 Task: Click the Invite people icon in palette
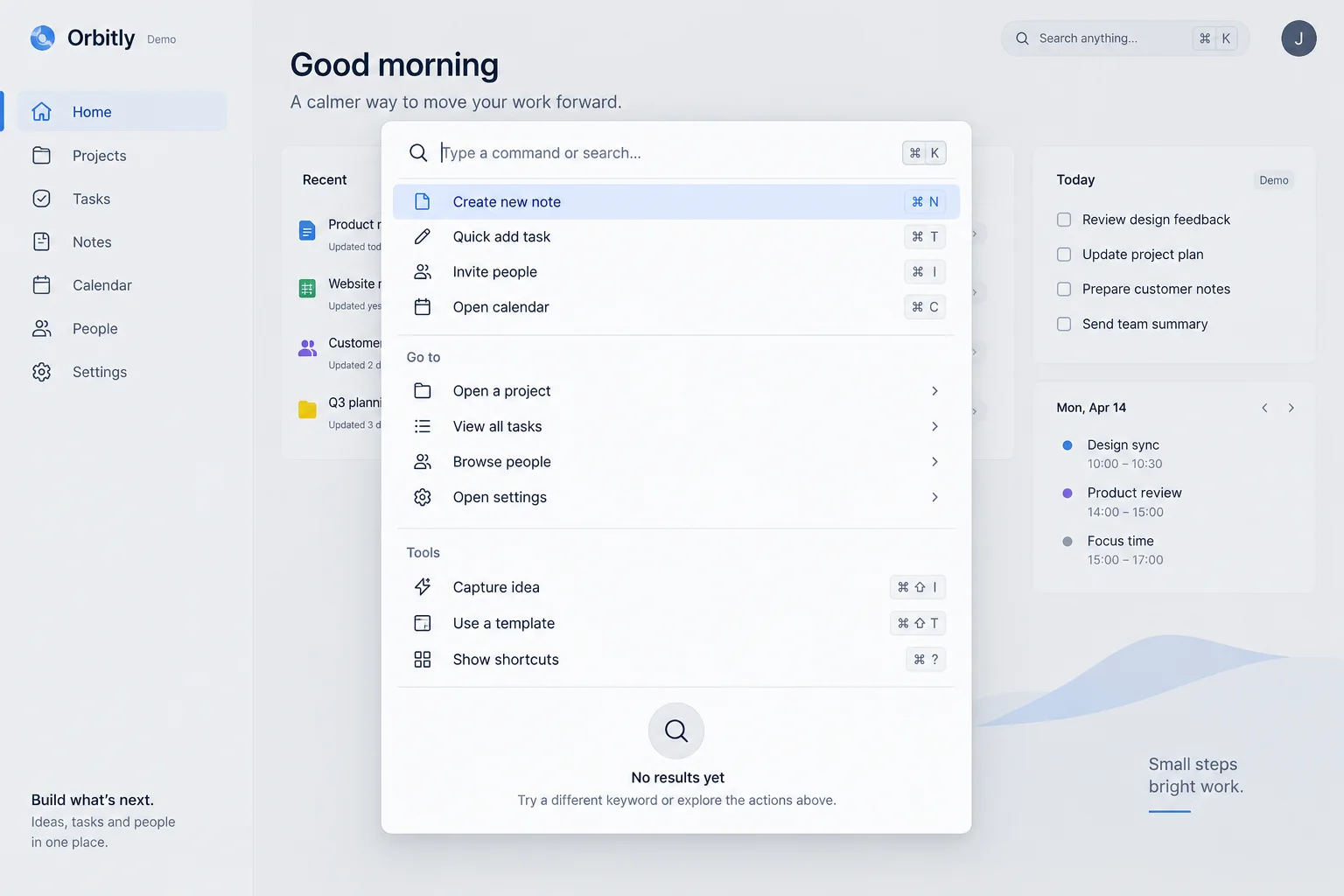tap(423, 272)
